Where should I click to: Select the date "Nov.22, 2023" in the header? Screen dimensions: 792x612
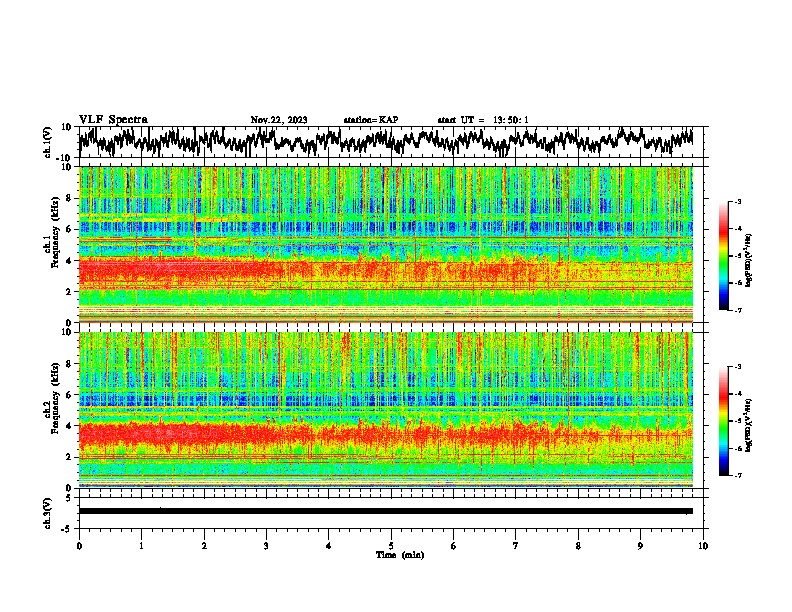(279, 120)
